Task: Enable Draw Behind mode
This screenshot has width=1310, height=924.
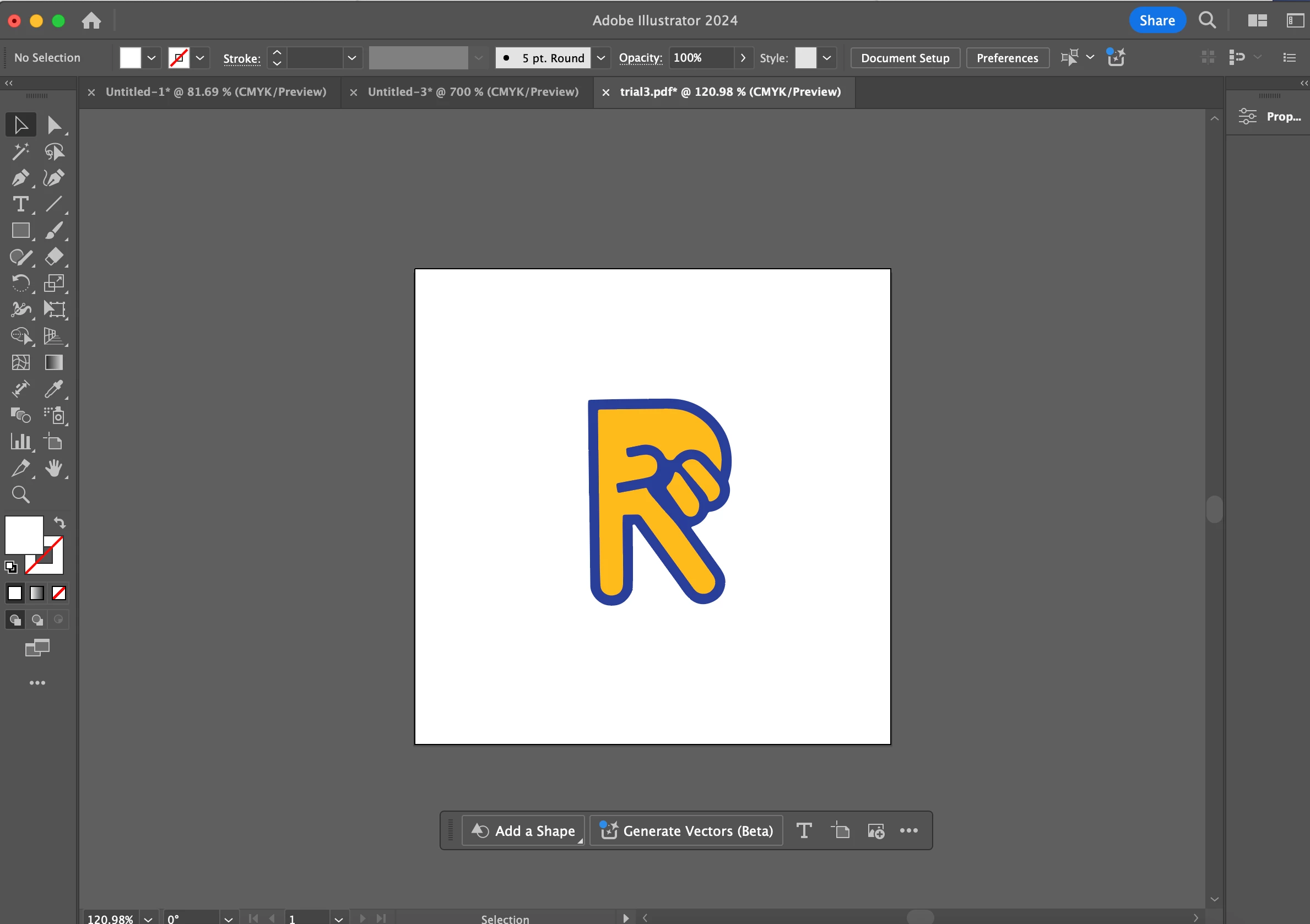Action: click(37, 620)
